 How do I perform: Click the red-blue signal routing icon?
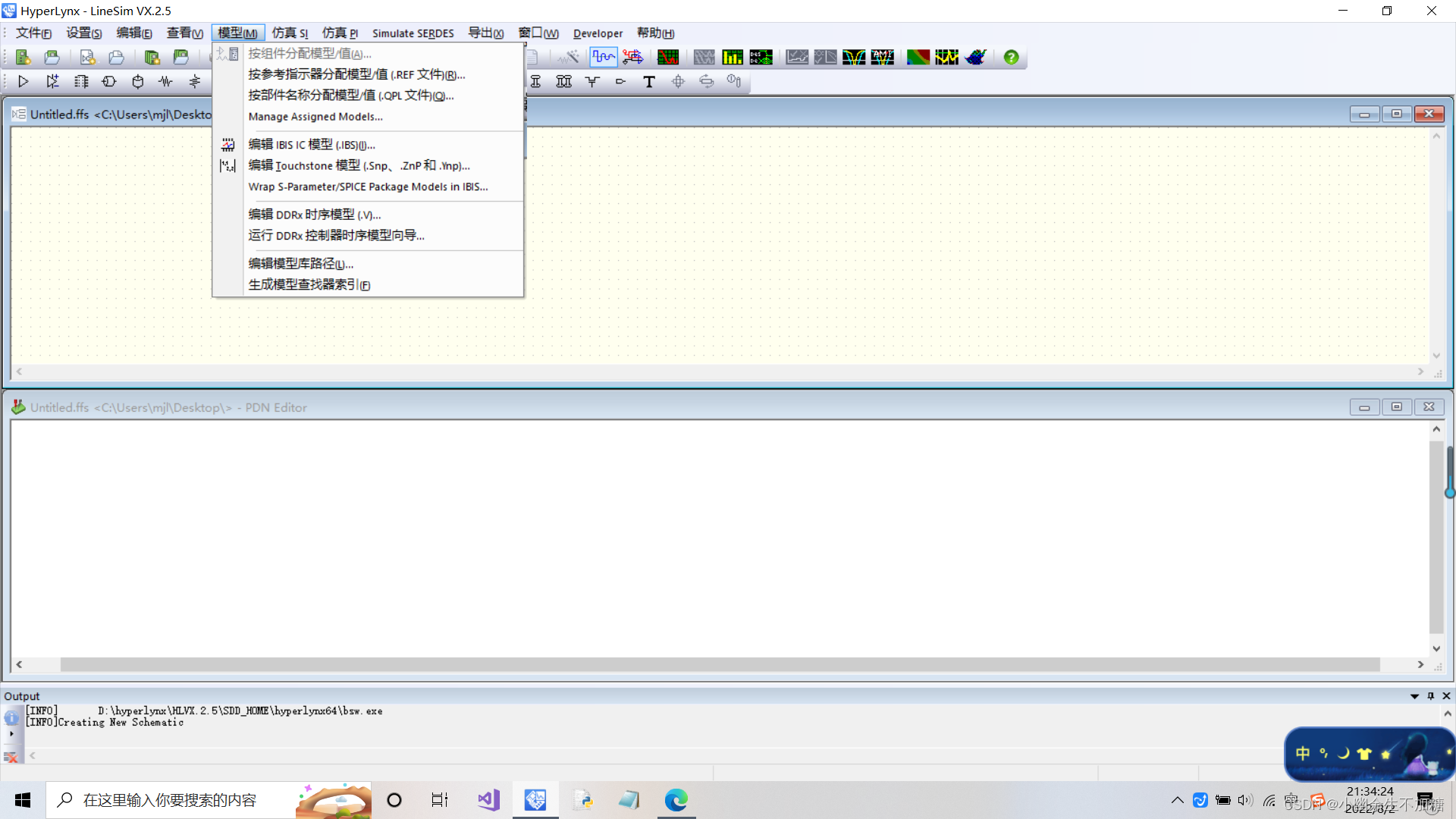(x=632, y=57)
